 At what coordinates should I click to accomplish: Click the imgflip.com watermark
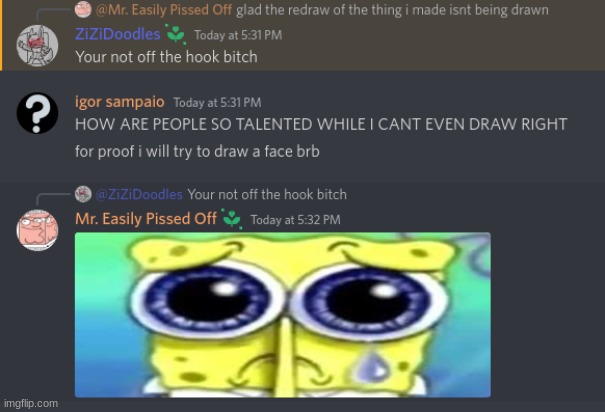(x=31, y=404)
